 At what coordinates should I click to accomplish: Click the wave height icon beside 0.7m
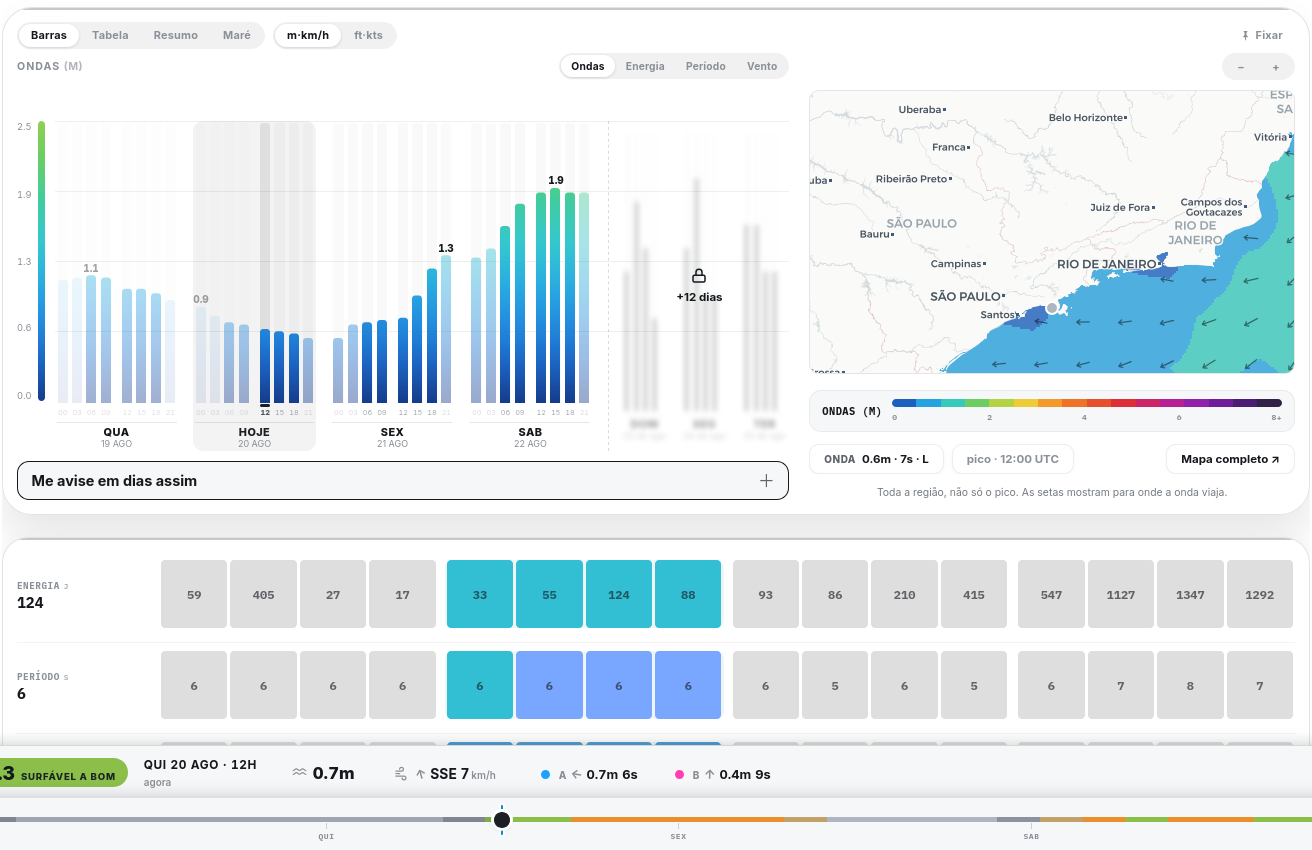[x=300, y=773]
